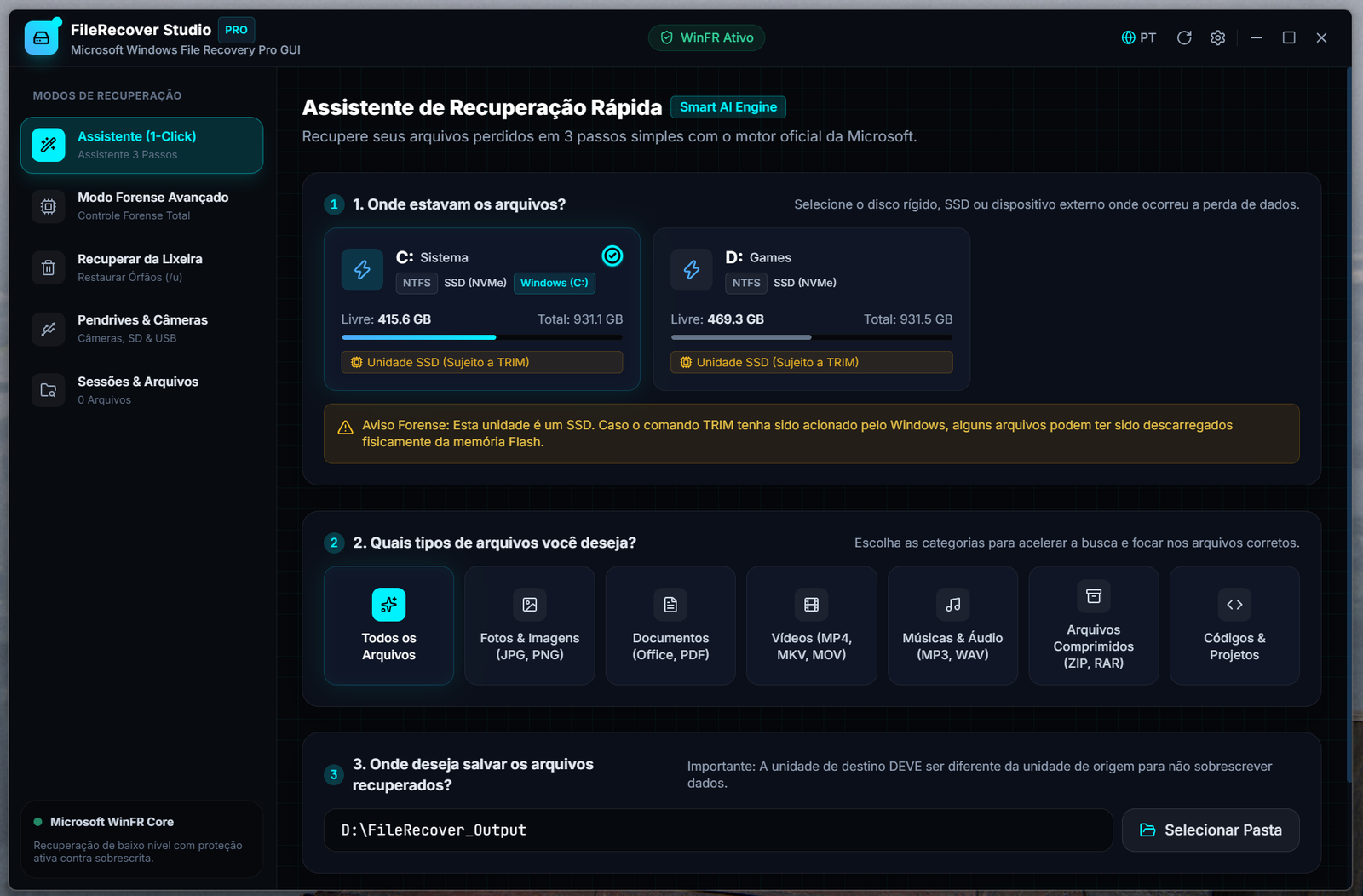Toggle Documentos (Office, PDF) category

coord(670,625)
